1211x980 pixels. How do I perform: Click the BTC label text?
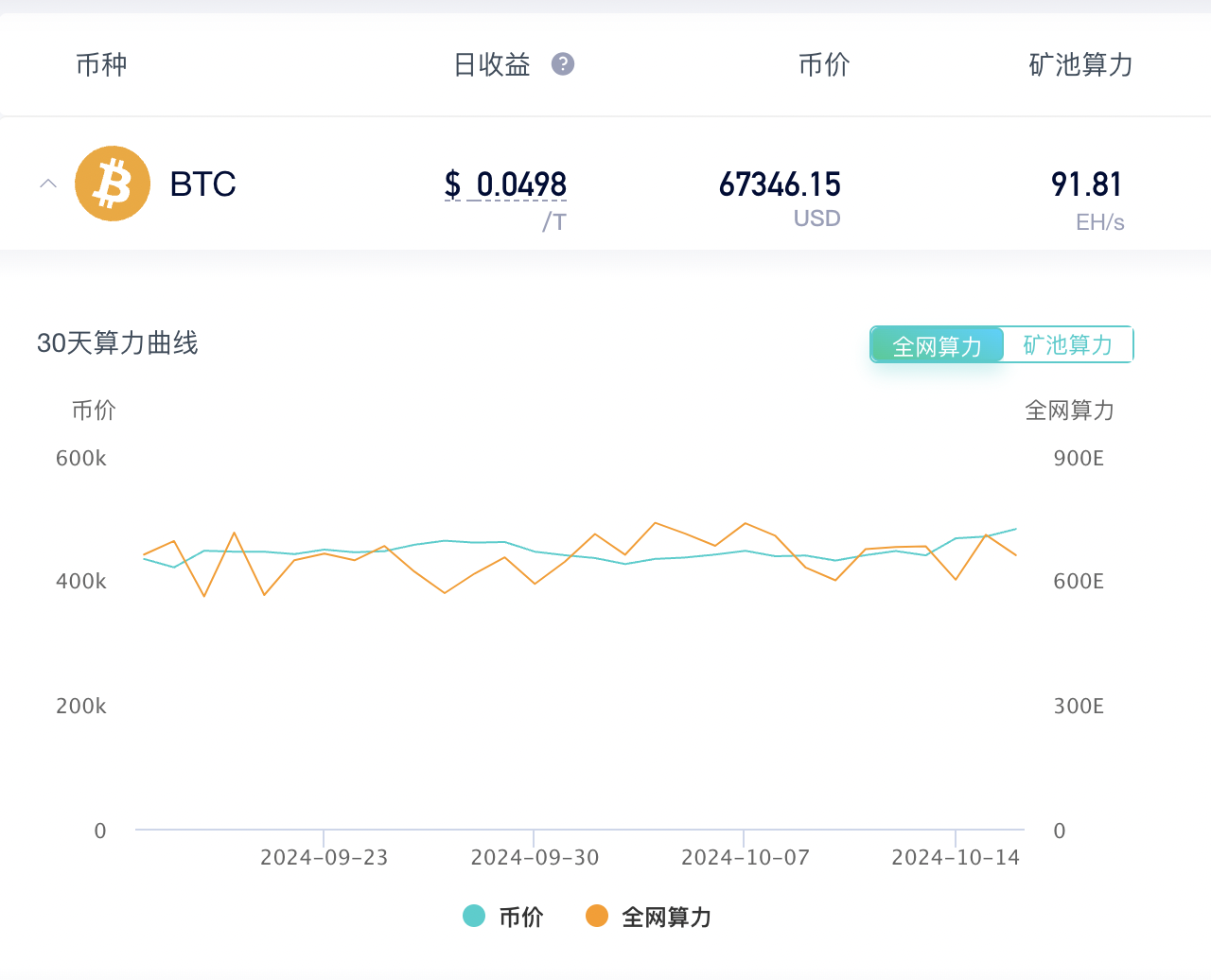tap(202, 184)
